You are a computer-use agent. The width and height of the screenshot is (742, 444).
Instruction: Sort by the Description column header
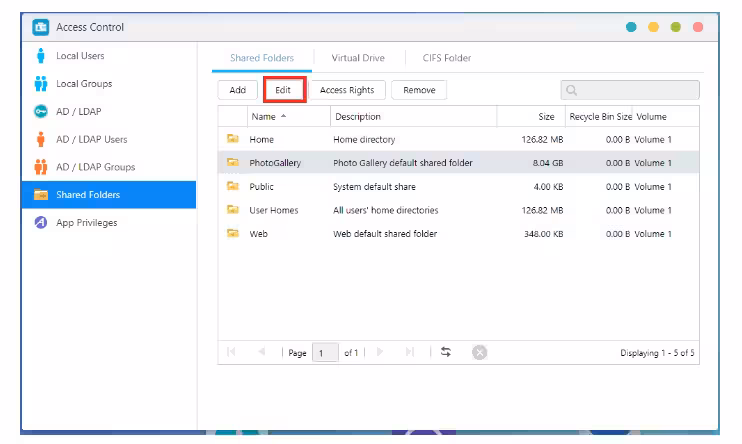[x=414, y=116]
